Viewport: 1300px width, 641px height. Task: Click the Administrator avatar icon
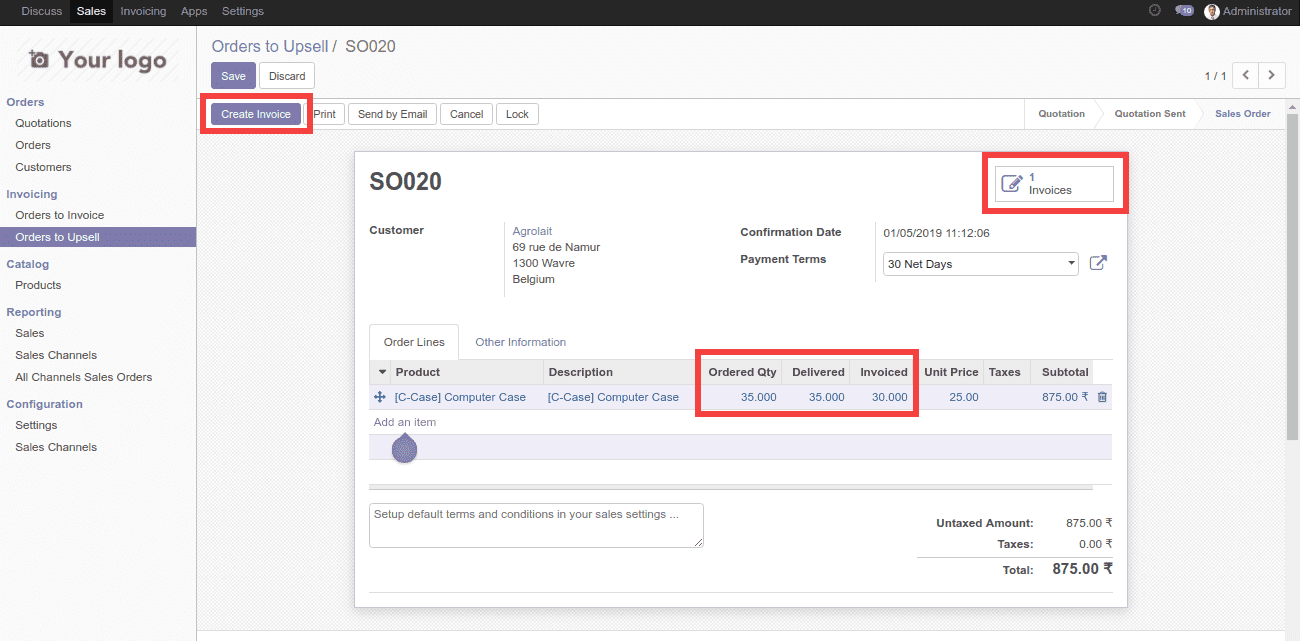click(1212, 11)
